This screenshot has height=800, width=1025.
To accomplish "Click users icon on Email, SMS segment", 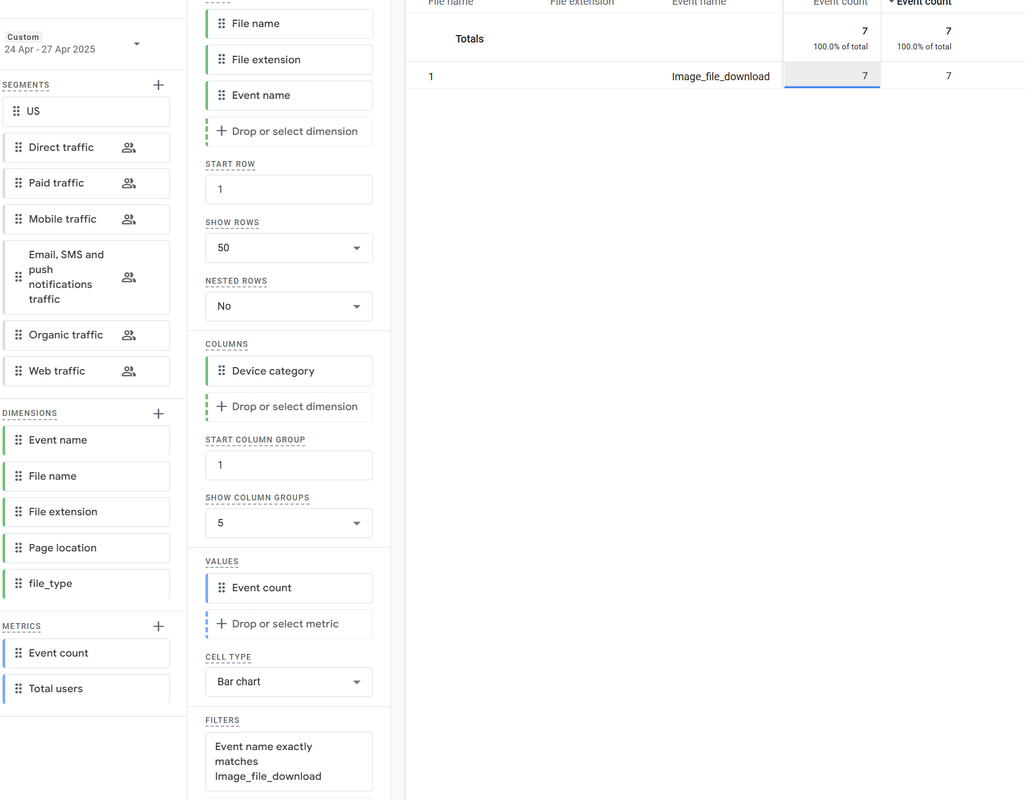I will click(129, 277).
